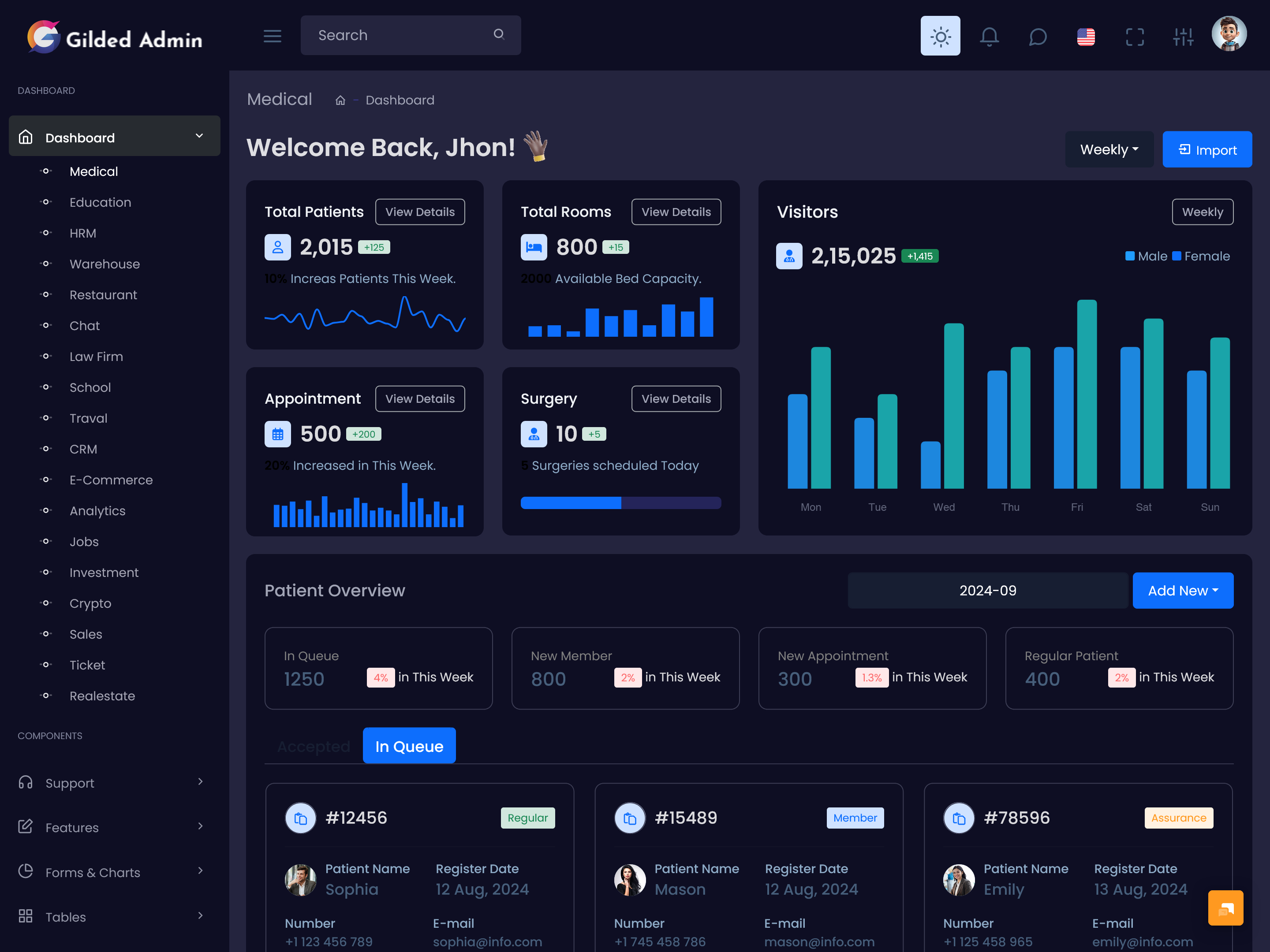Click the Add New dropdown button
Viewport: 1270px width, 952px height.
tap(1183, 590)
